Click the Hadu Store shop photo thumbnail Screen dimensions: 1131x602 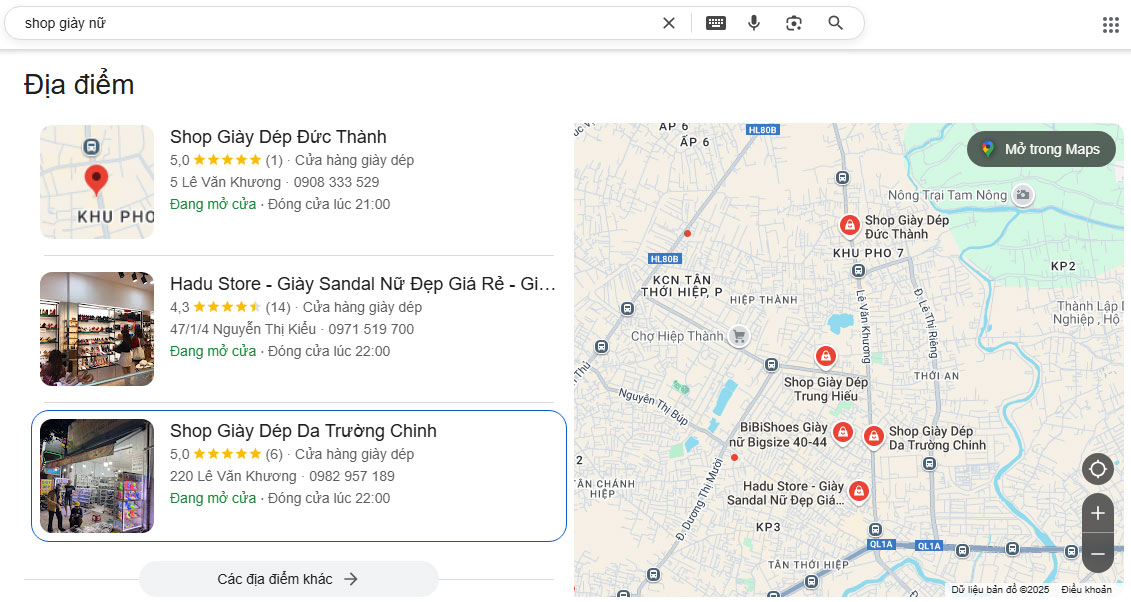click(97, 329)
